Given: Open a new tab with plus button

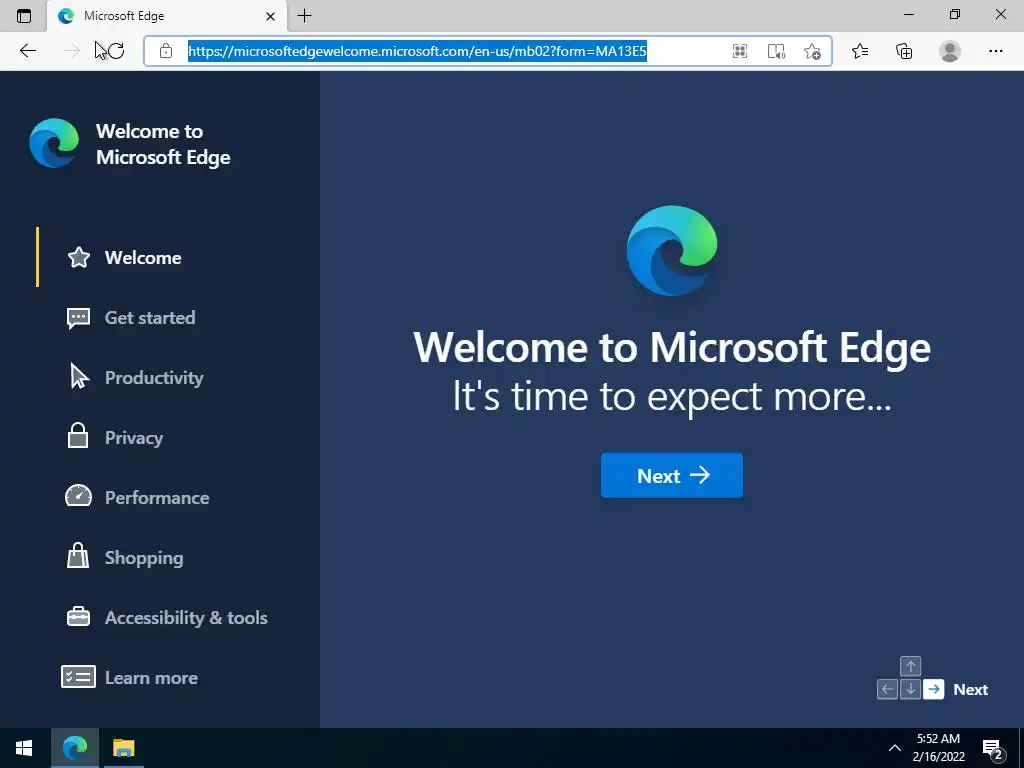Looking at the screenshot, I should pyautogui.click(x=304, y=16).
